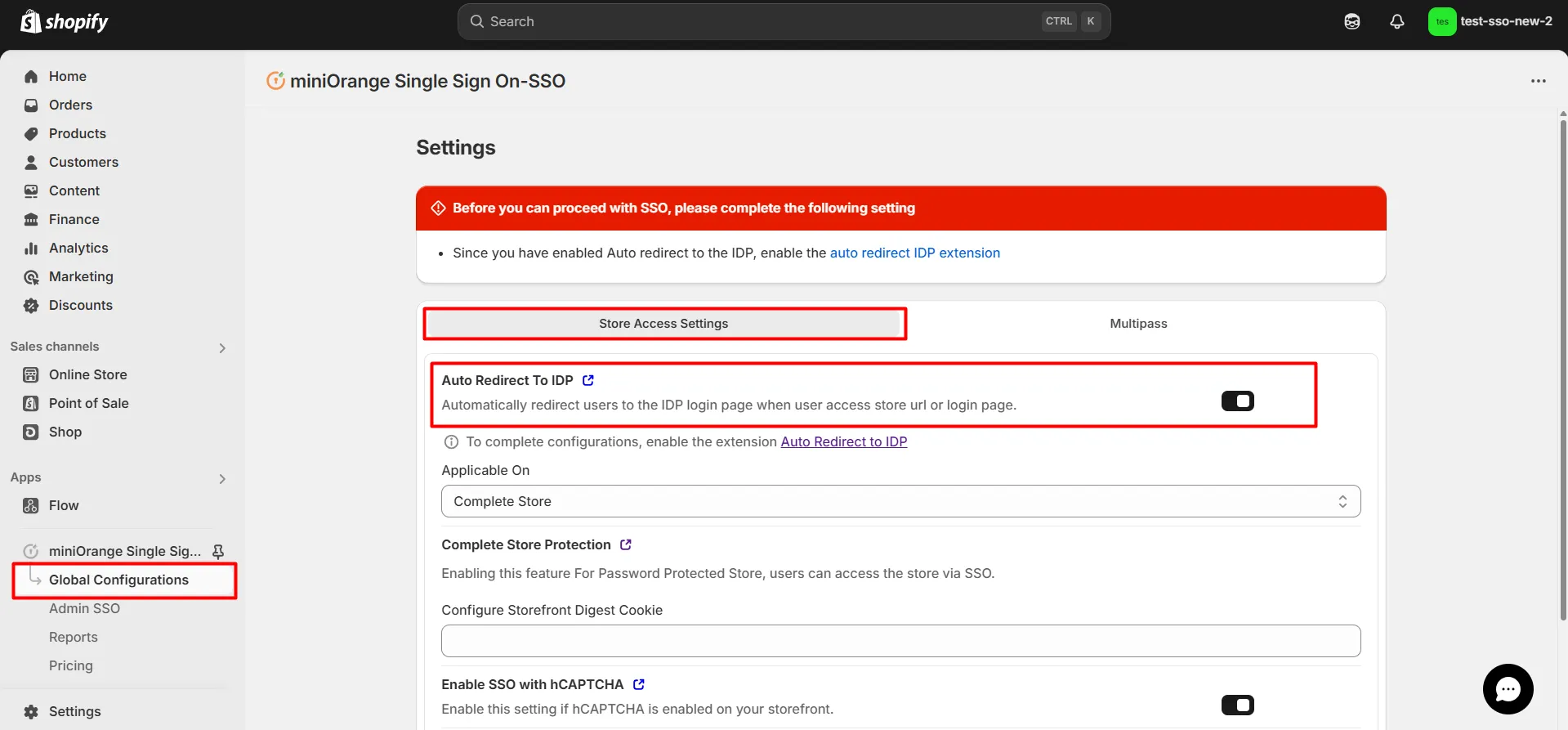The width and height of the screenshot is (1568, 730).
Task: Click the info icon before 'To complete configurations'
Action: [x=451, y=441]
